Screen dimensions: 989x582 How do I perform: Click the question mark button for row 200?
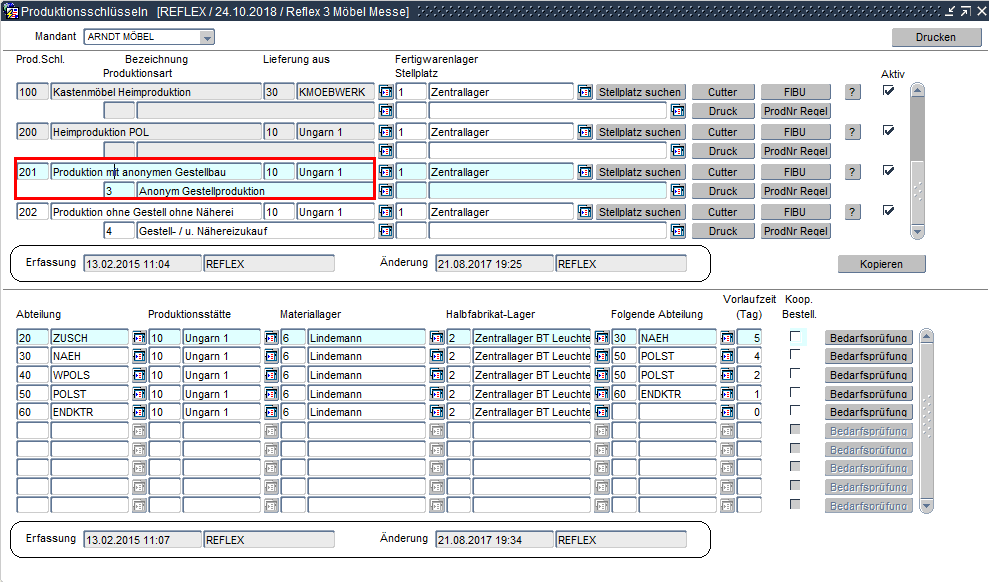(852, 132)
